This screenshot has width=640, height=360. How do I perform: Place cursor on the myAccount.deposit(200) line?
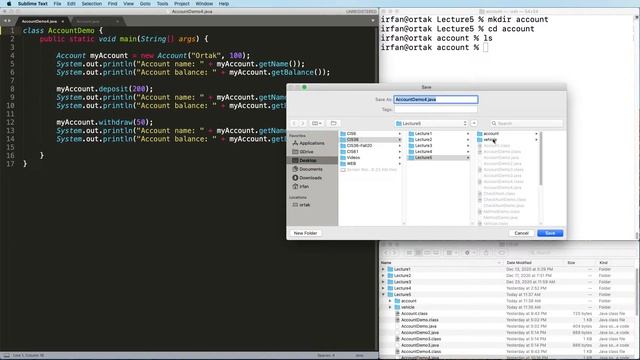tap(104, 89)
